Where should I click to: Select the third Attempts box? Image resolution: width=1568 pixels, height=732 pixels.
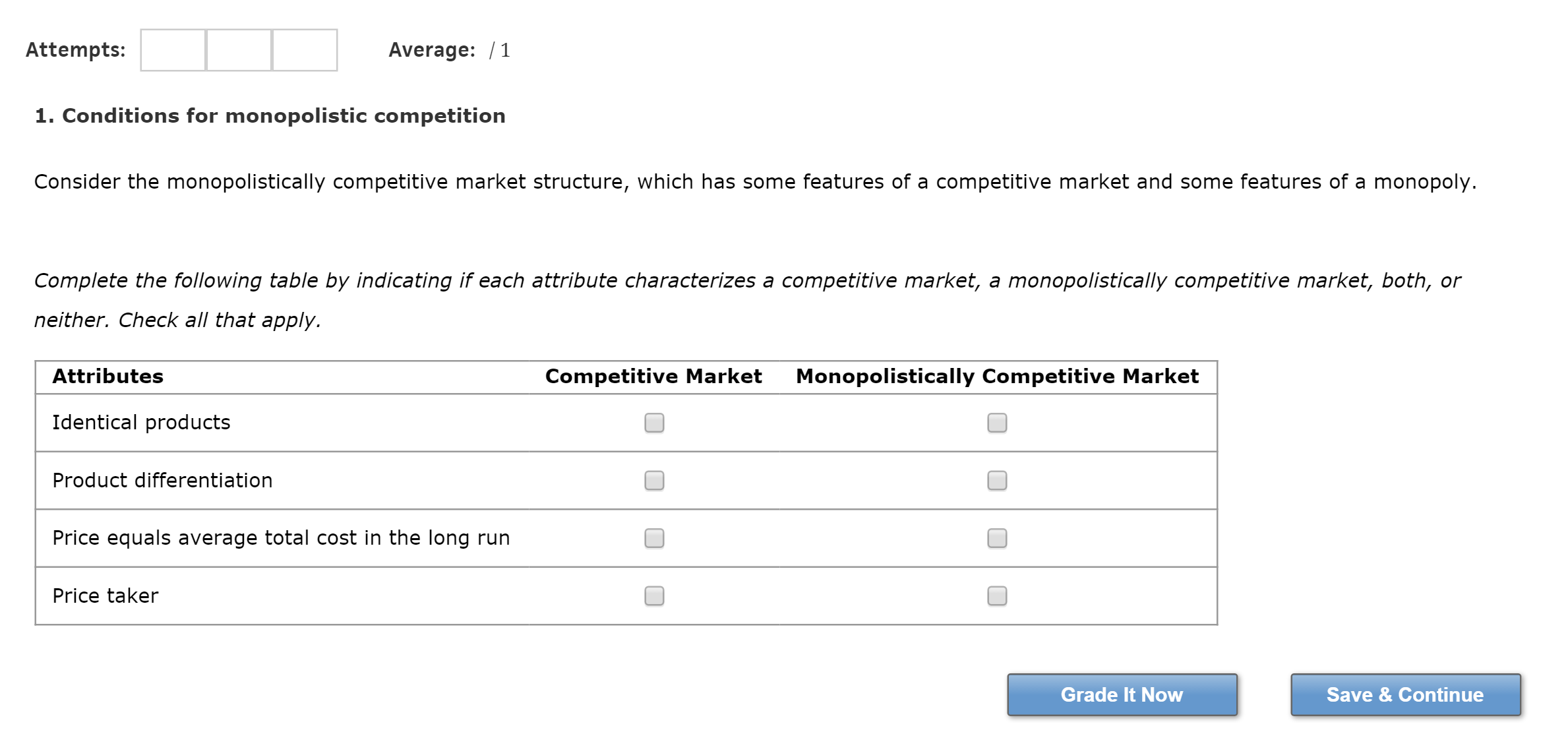tap(305, 50)
